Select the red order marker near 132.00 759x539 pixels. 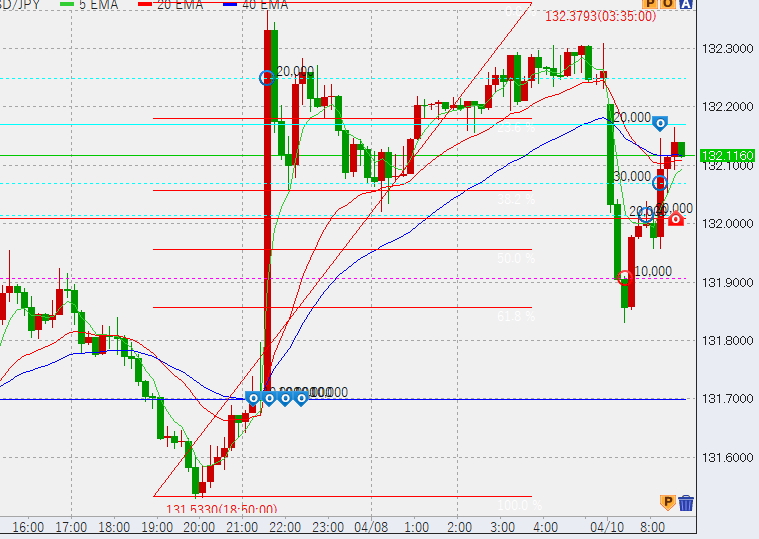point(676,218)
